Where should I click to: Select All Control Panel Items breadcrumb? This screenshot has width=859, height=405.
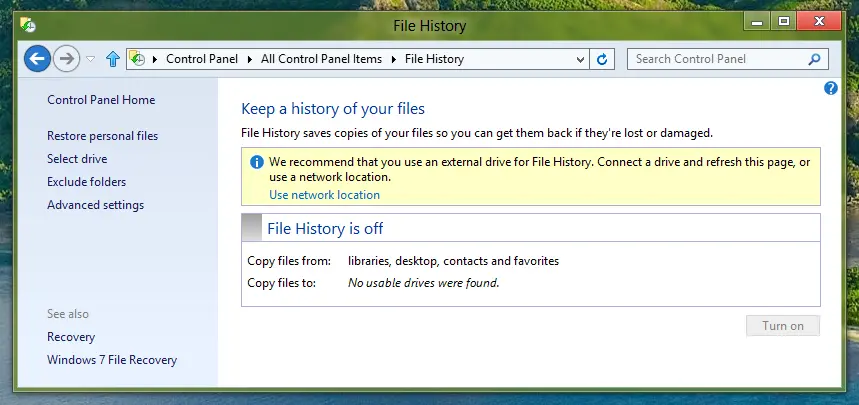click(x=322, y=59)
